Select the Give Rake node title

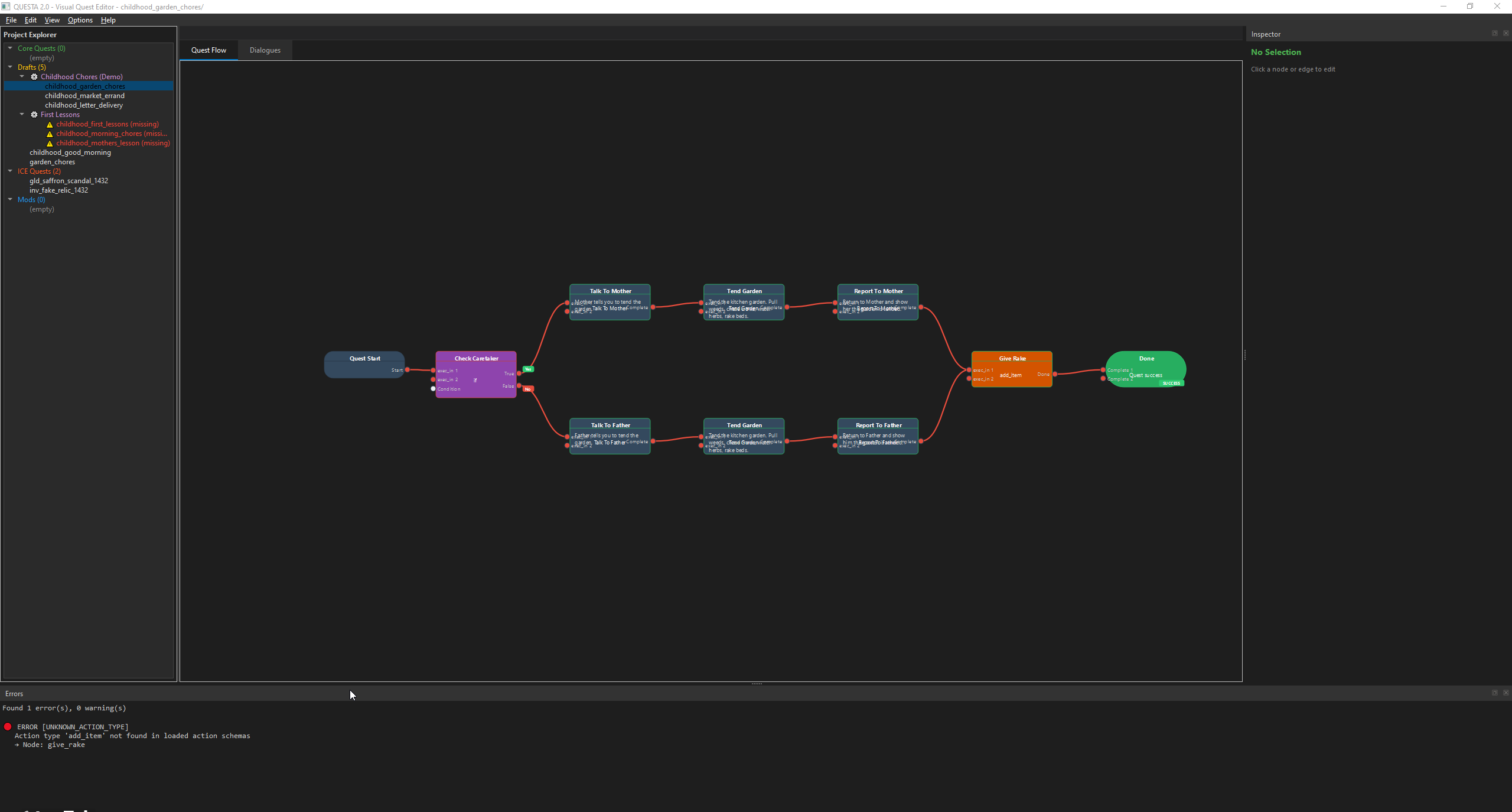(1012, 358)
